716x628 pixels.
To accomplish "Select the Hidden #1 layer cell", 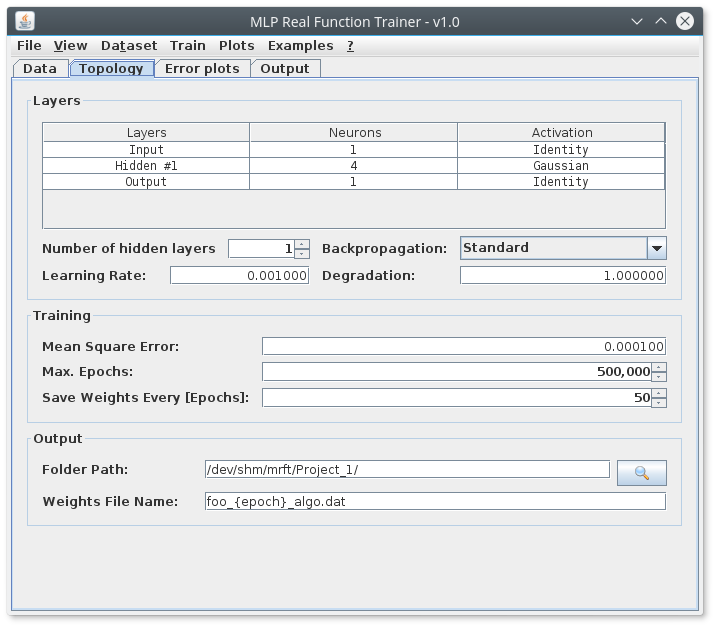I will (146, 166).
